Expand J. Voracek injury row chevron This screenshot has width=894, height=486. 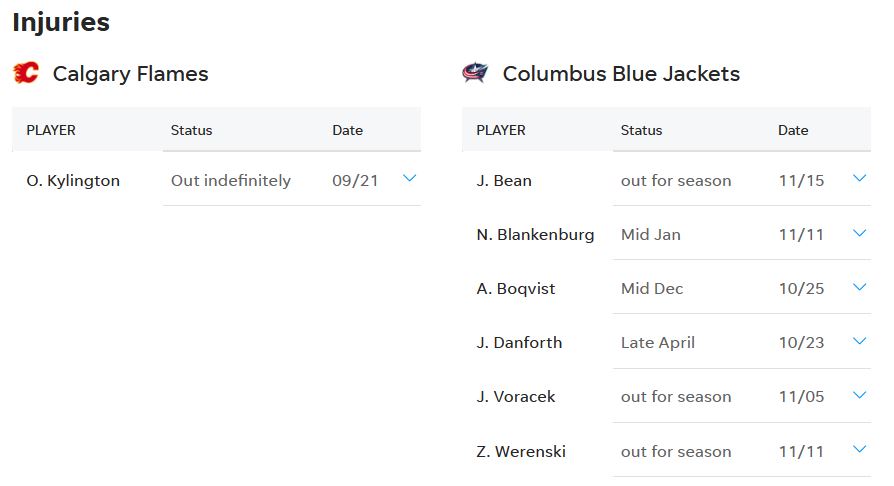859,395
